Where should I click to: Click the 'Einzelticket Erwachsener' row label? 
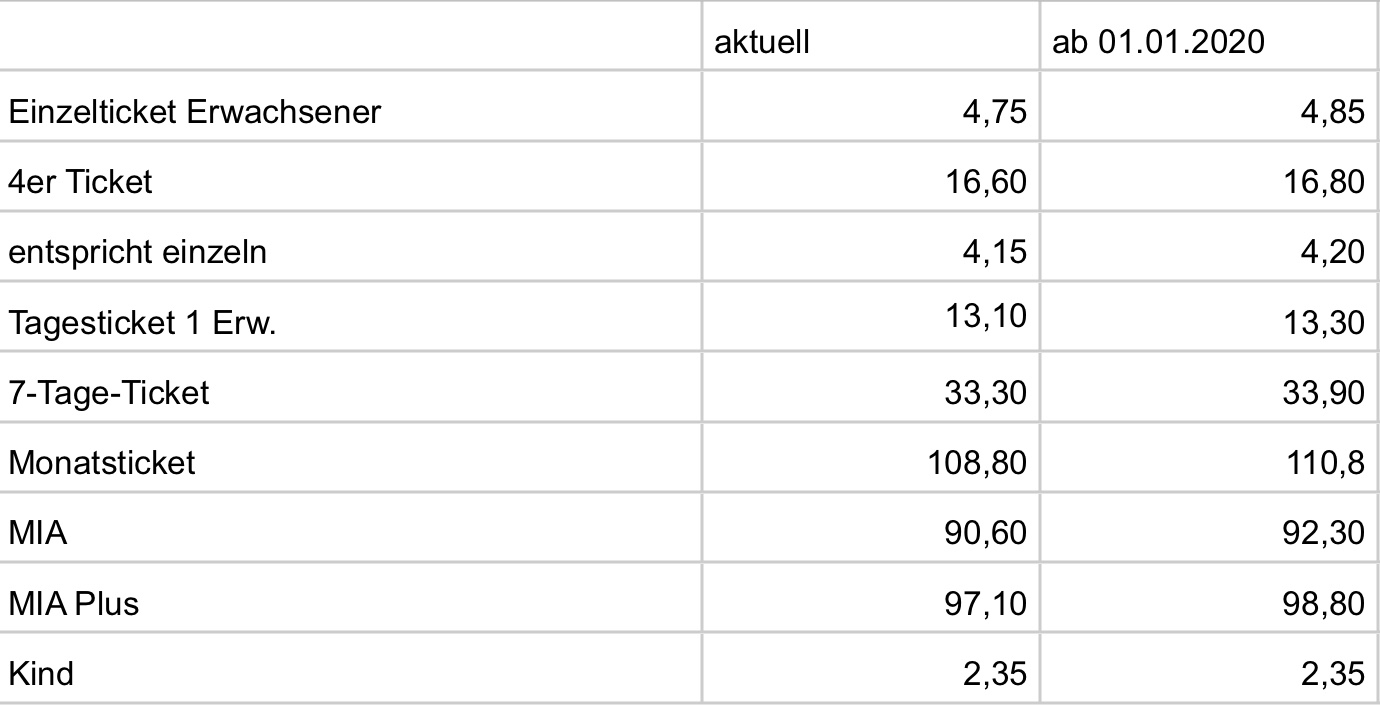(195, 111)
